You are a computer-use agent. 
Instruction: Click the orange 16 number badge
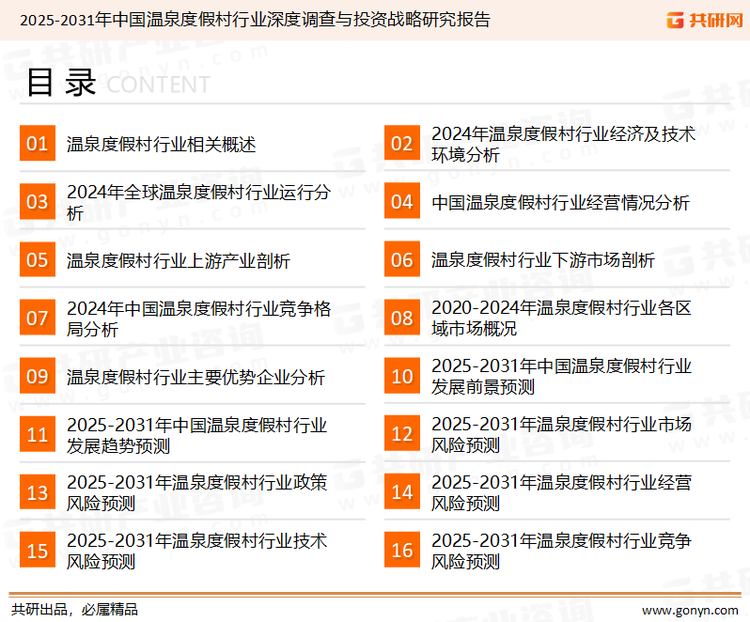(x=402, y=550)
